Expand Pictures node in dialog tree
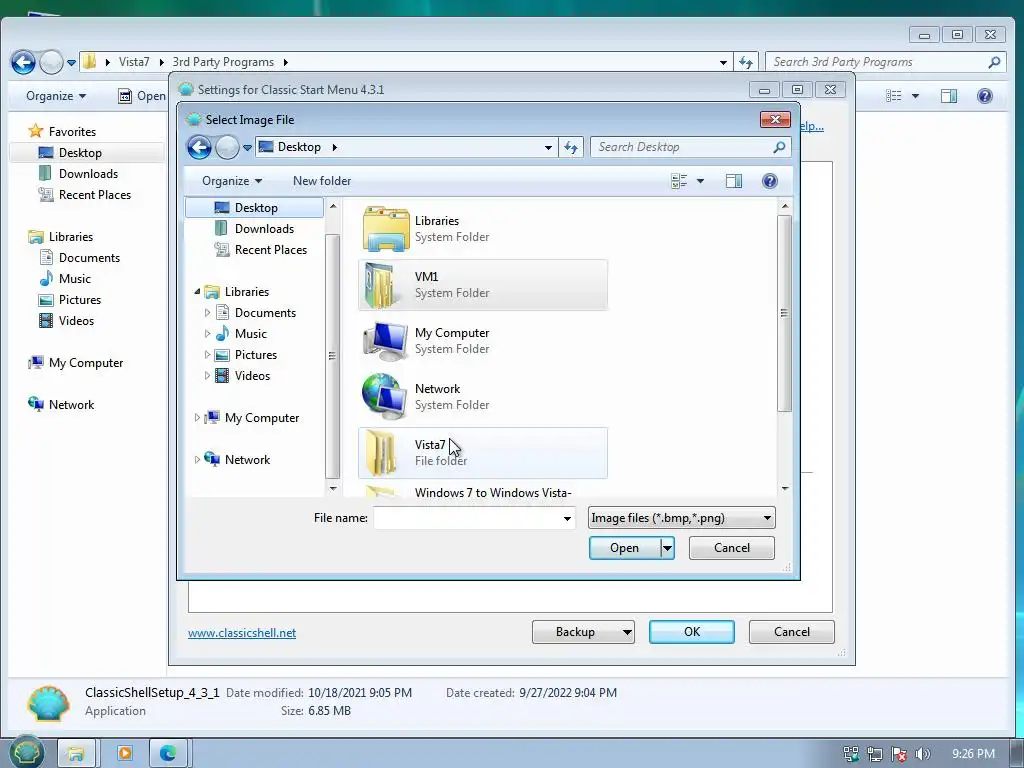Image resolution: width=1024 pixels, height=768 pixels. tap(207, 355)
